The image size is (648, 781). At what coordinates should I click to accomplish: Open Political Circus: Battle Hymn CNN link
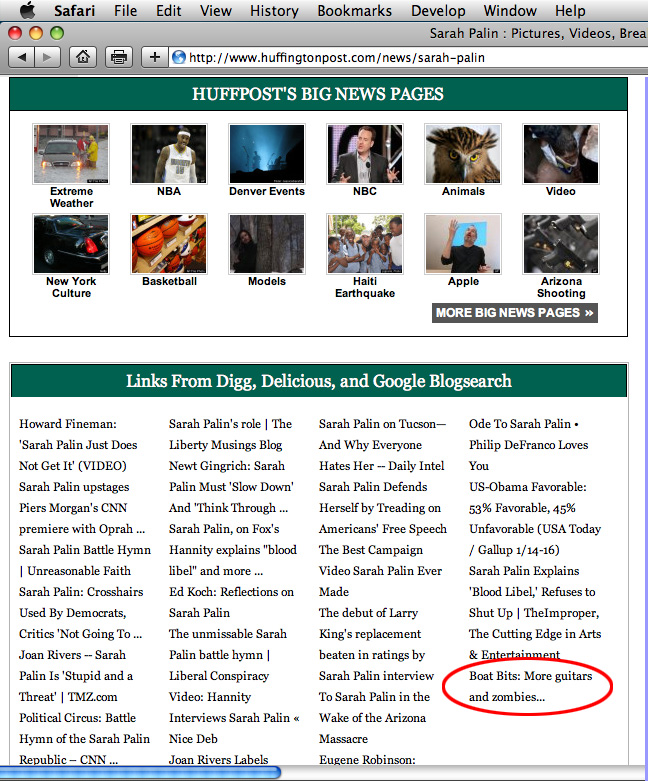(84, 739)
